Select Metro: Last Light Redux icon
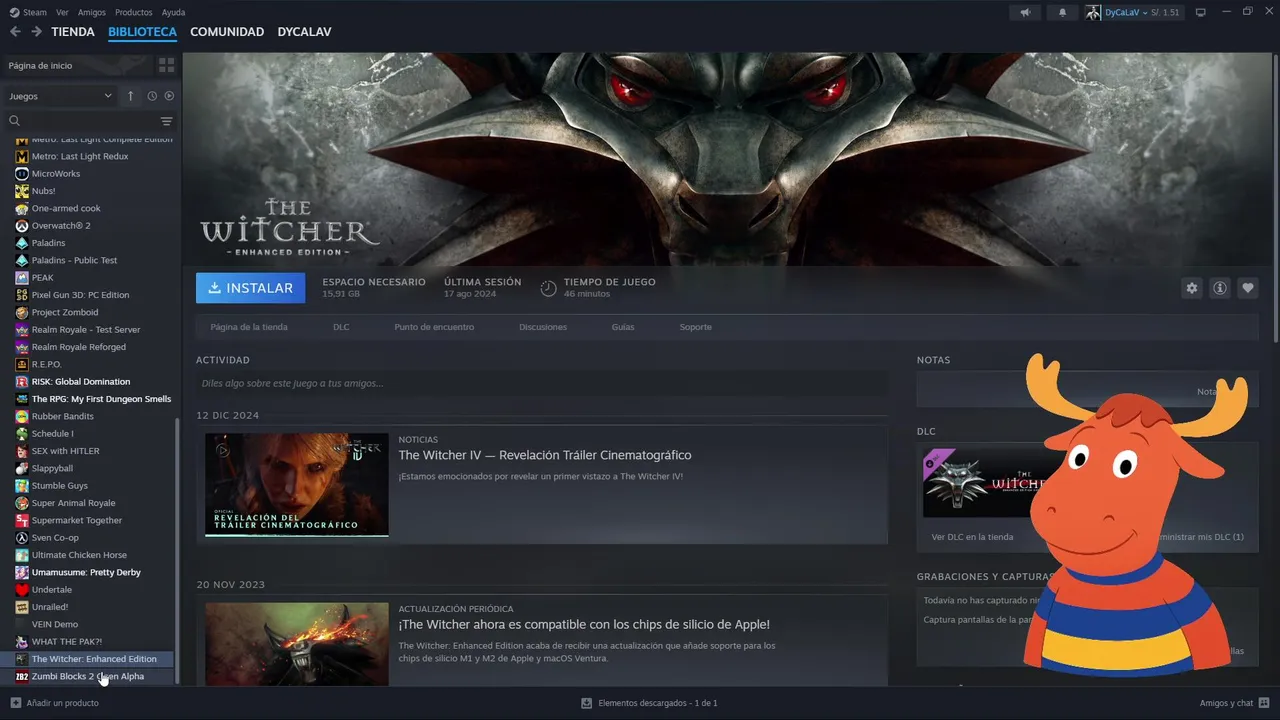This screenshot has width=1280, height=720. [x=22, y=156]
